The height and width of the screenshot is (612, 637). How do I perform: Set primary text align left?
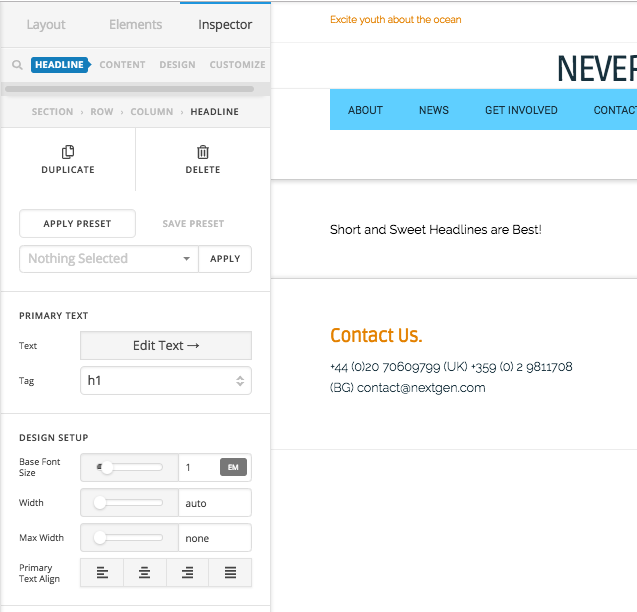(x=102, y=573)
